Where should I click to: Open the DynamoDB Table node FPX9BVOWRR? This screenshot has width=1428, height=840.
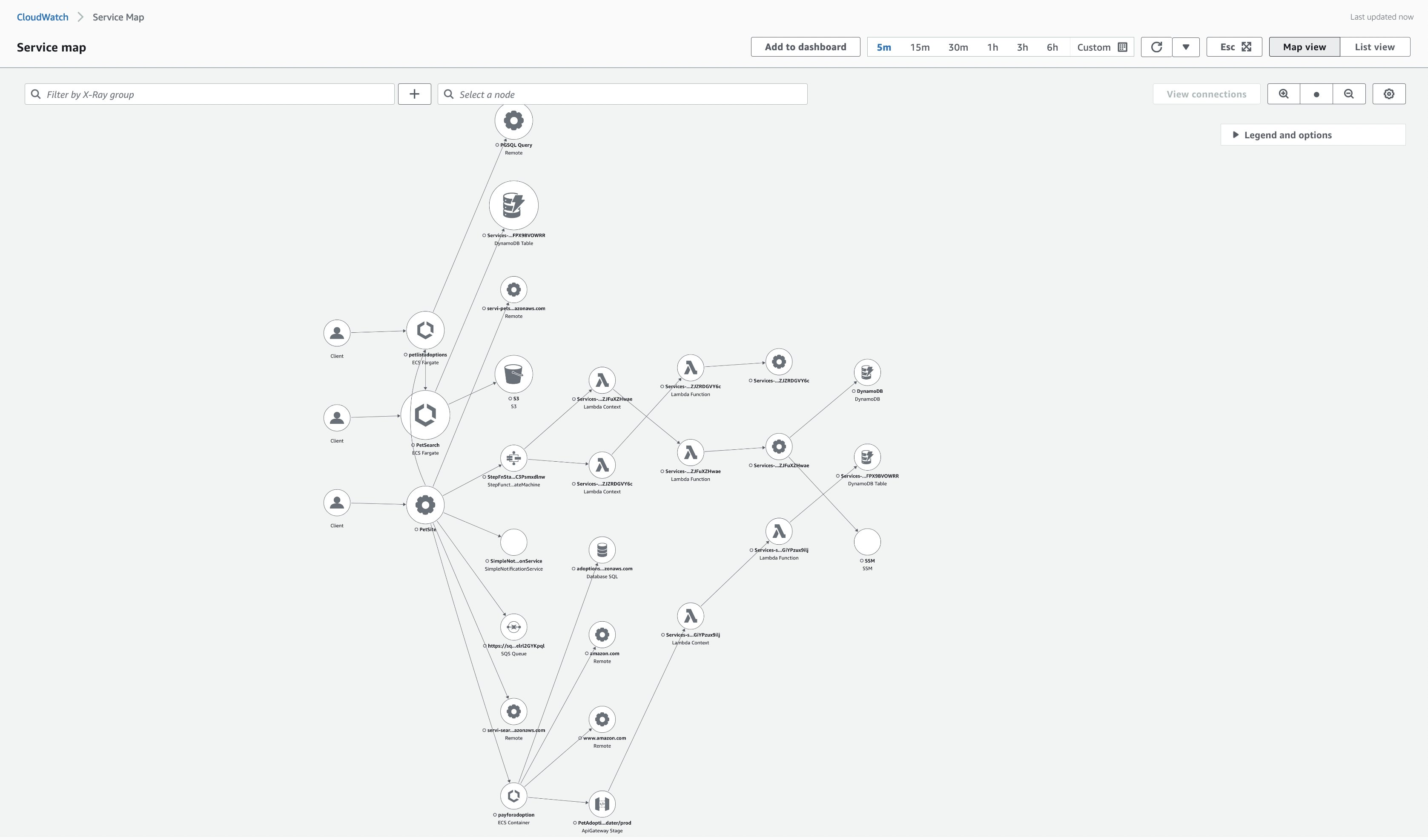coord(513,206)
